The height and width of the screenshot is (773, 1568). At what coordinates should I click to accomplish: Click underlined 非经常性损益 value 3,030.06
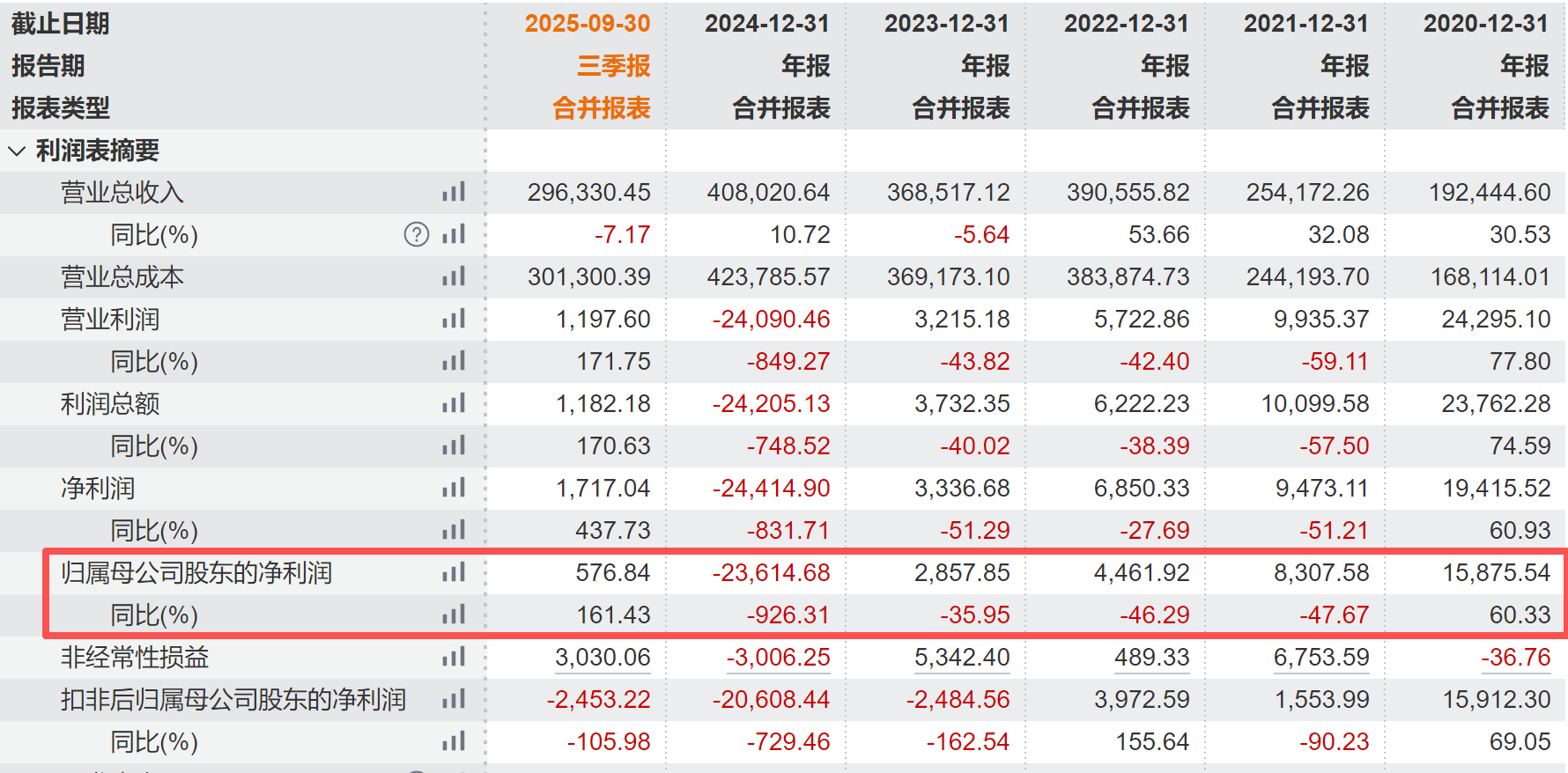pos(603,657)
